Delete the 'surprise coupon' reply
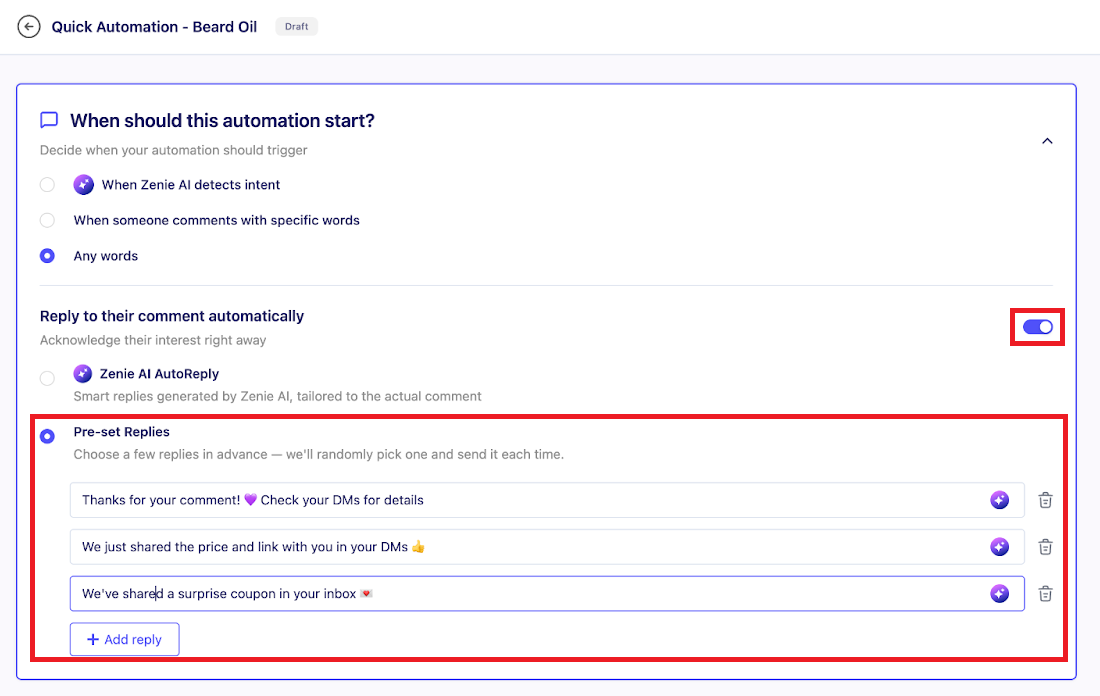This screenshot has width=1100, height=696. (1045, 594)
